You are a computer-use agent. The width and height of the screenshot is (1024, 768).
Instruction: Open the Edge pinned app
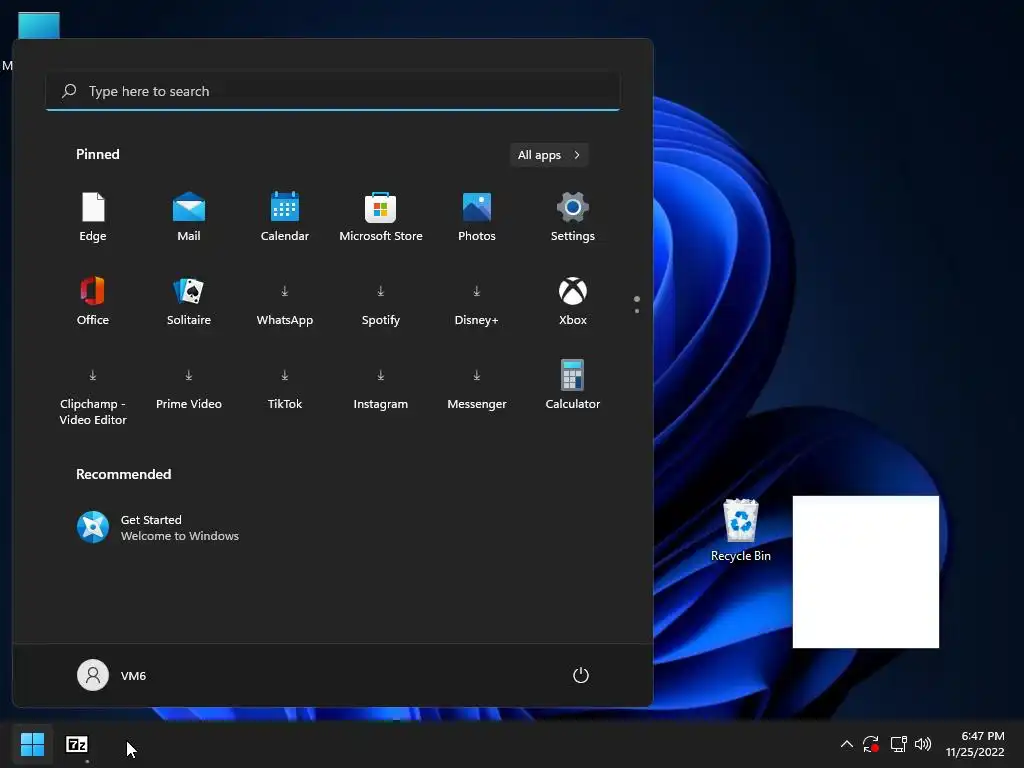[x=93, y=217]
